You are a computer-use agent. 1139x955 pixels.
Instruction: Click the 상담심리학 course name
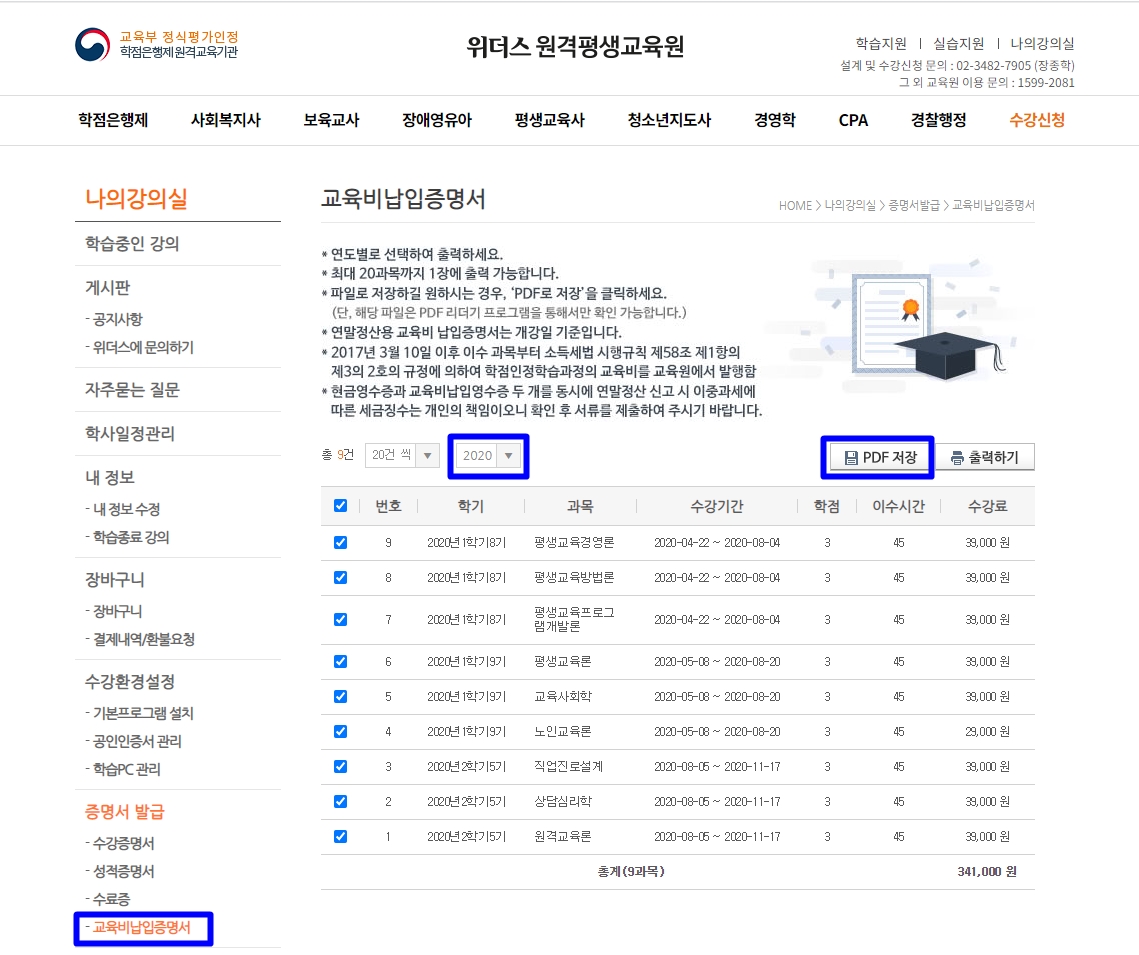(563, 801)
